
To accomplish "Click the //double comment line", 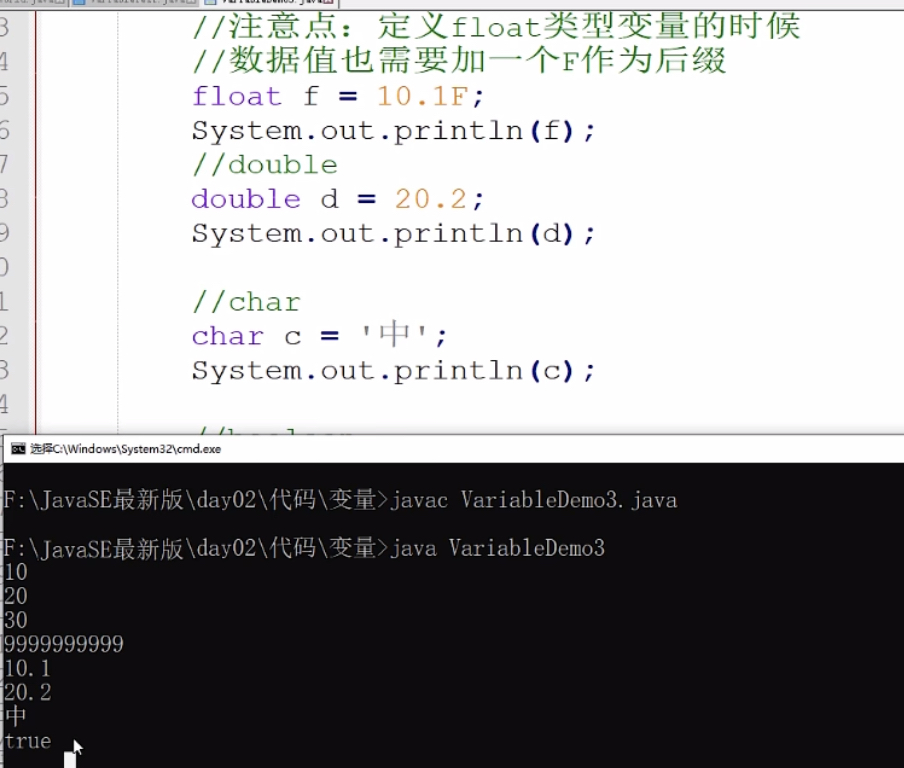I will 265,165.
